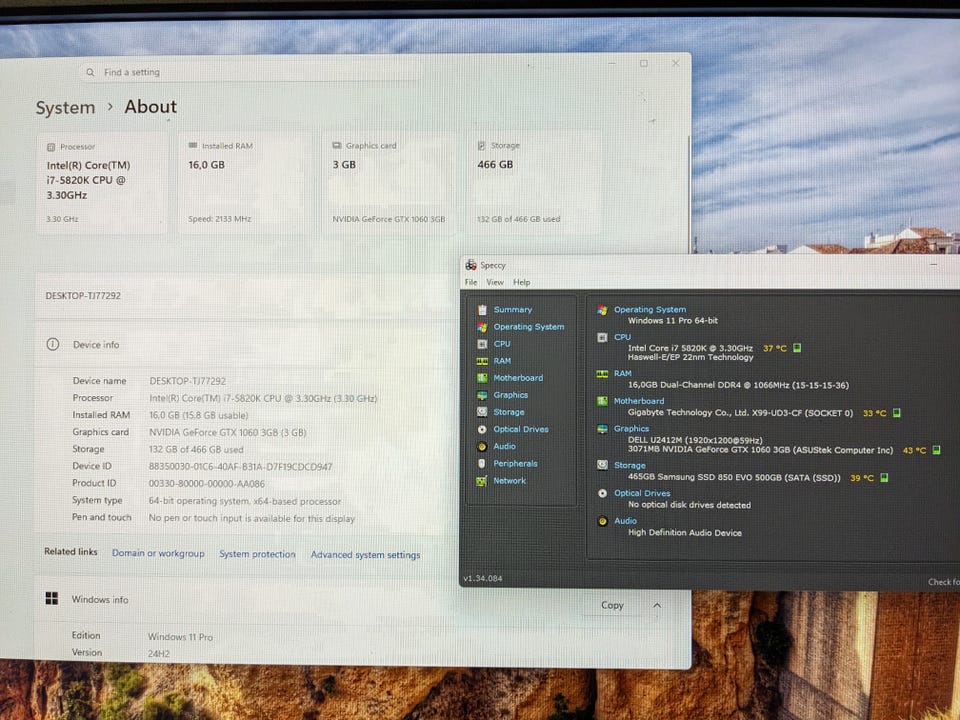The width and height of the screenshot is (960, 720).
Task: Open Advanced system settings link
Action: click(366, 555)
